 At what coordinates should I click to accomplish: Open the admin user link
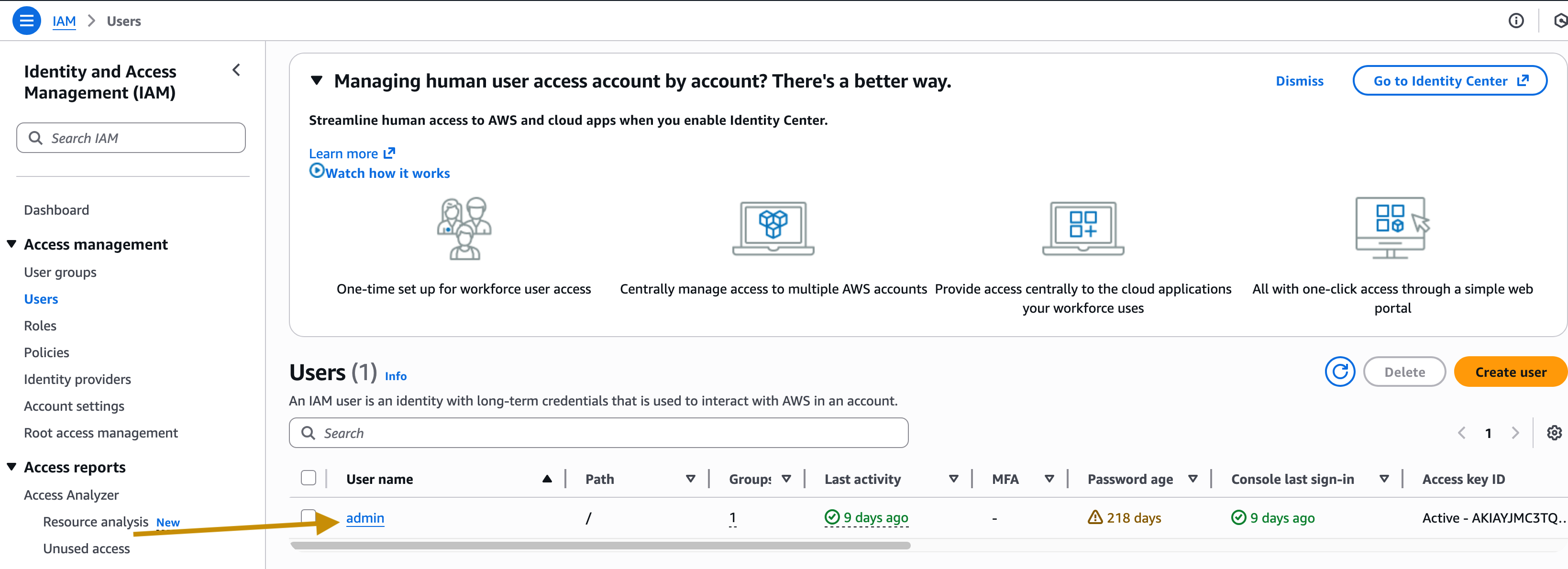tap(364, 518)
